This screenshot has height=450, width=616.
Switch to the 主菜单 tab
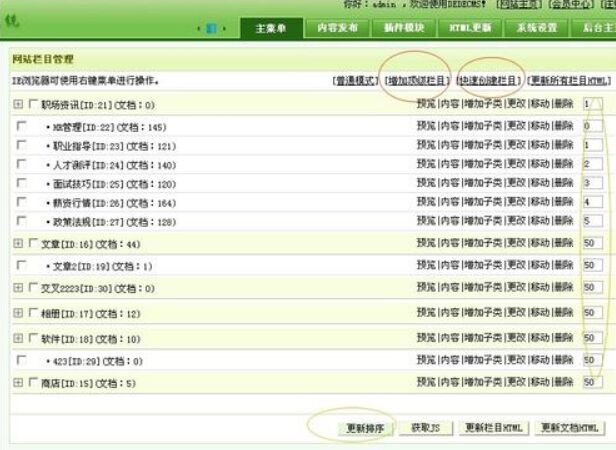pos(271,28)
